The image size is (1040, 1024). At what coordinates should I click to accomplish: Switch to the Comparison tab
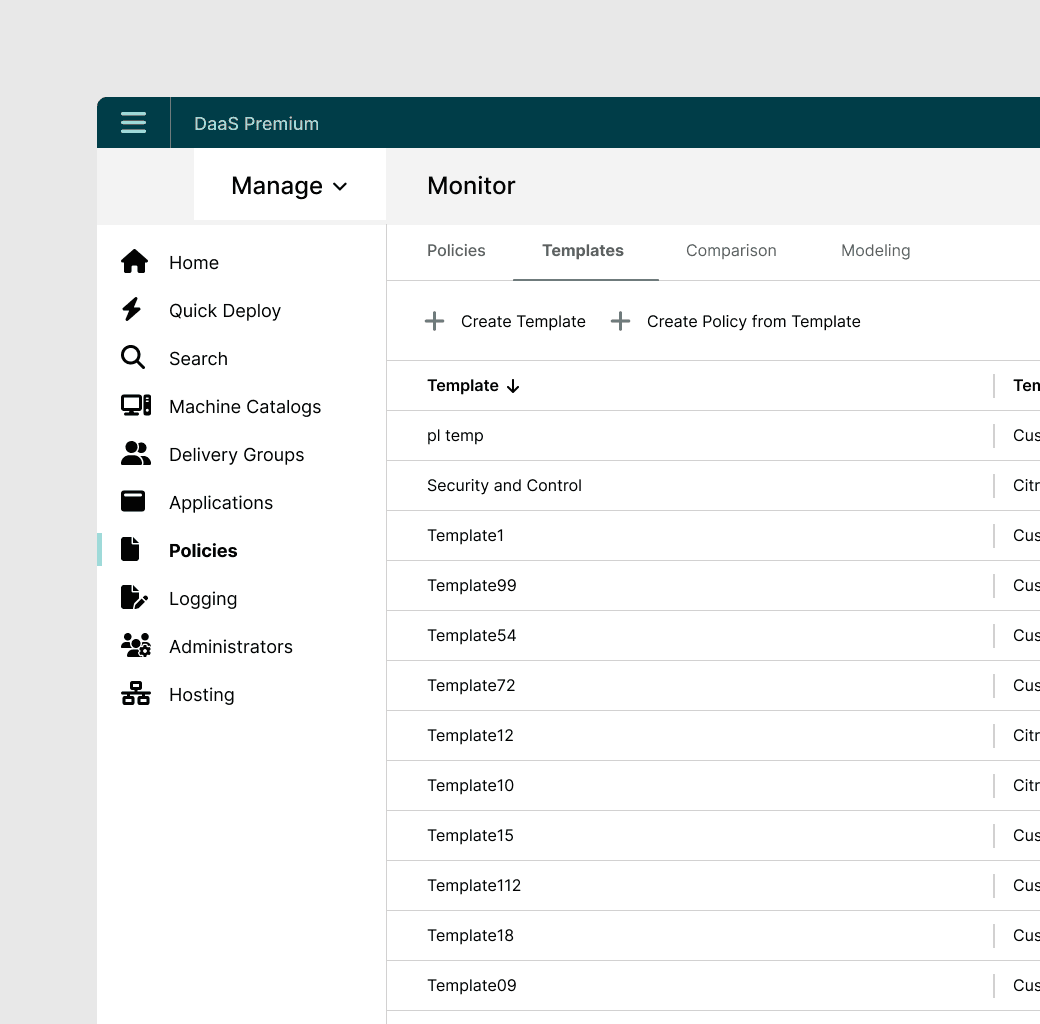pos(731,251)
